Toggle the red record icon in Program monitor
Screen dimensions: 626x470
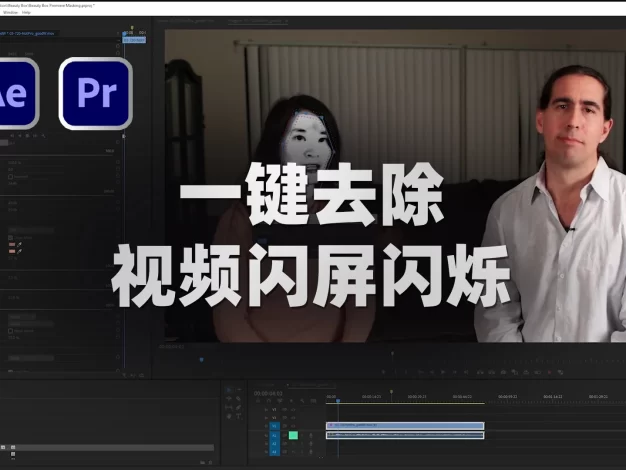tap(550, 372)
